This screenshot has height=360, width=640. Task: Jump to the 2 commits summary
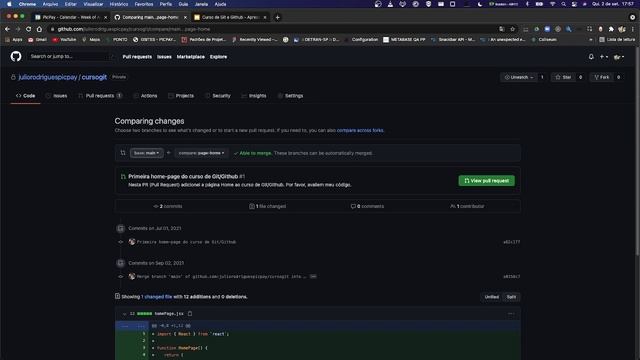tap(168, 206)
